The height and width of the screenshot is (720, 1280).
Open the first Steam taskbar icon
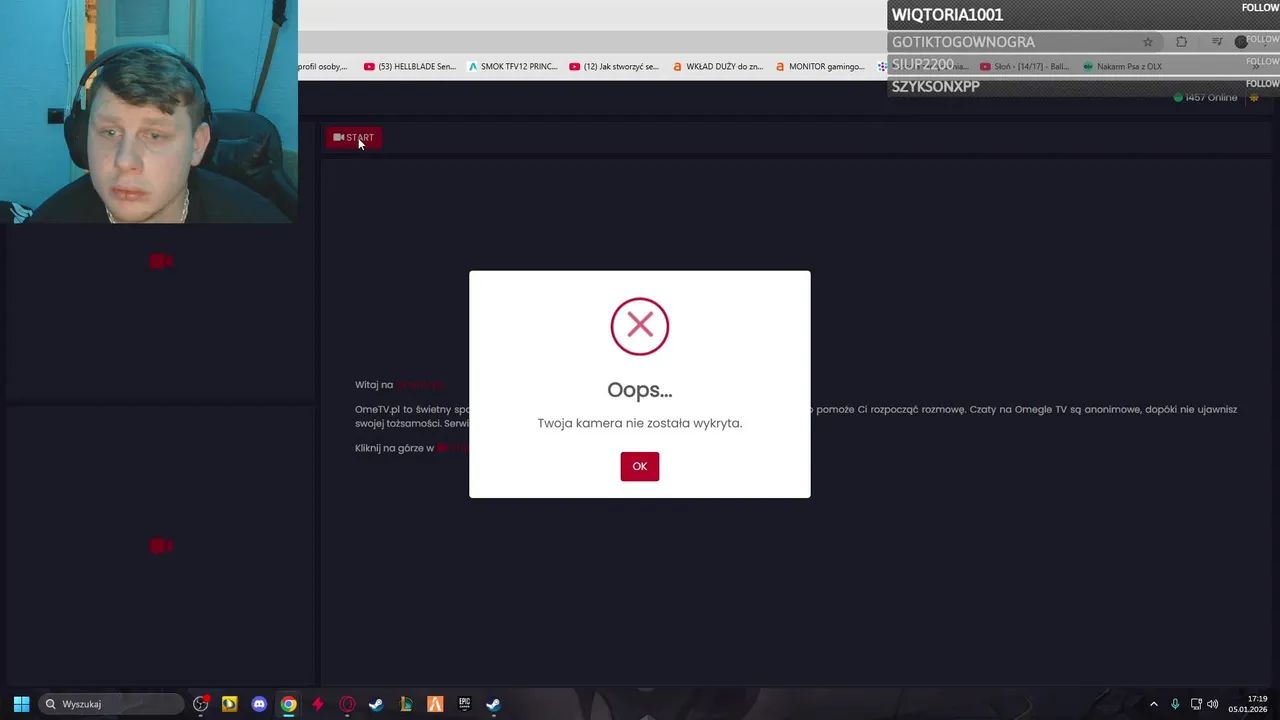click(376, 704)
